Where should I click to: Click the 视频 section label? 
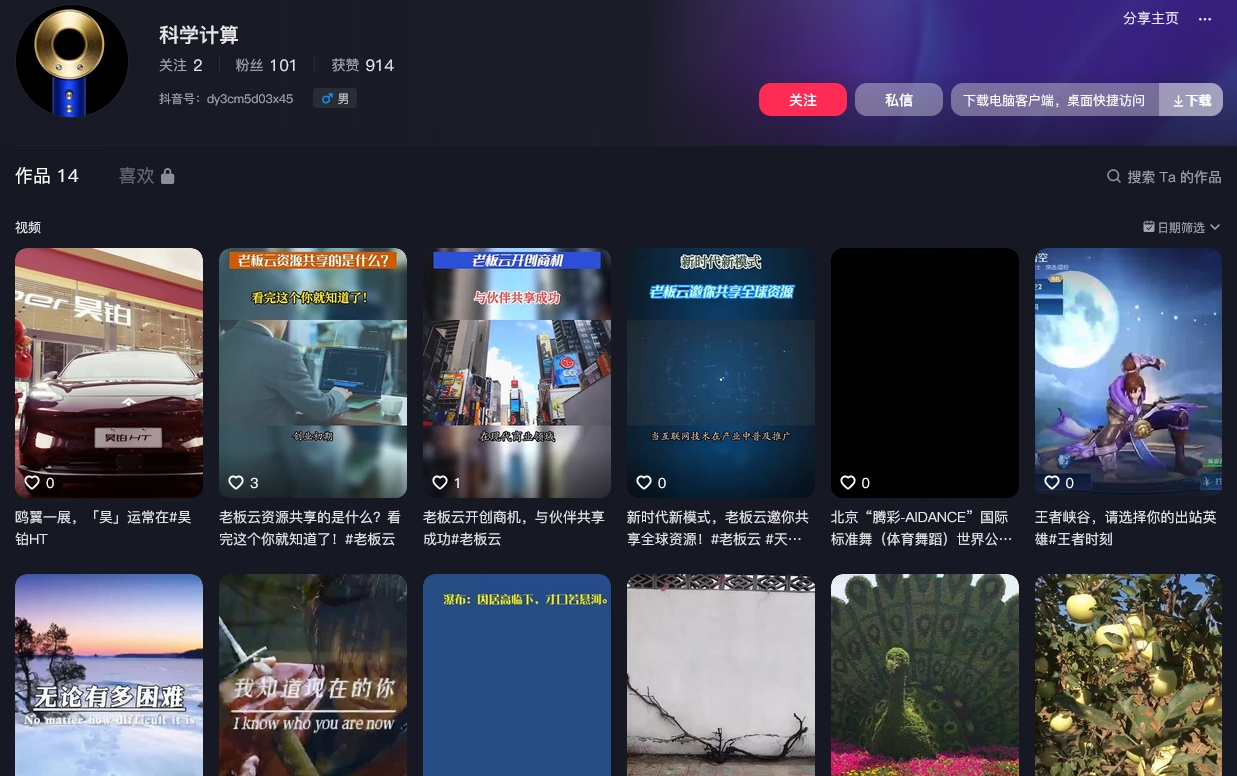28,227
